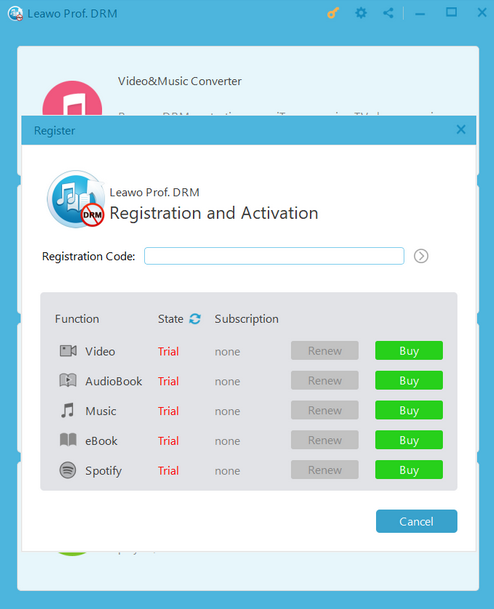Click the Leawo Prof. DRM logo in dialog

pos(76,199)
